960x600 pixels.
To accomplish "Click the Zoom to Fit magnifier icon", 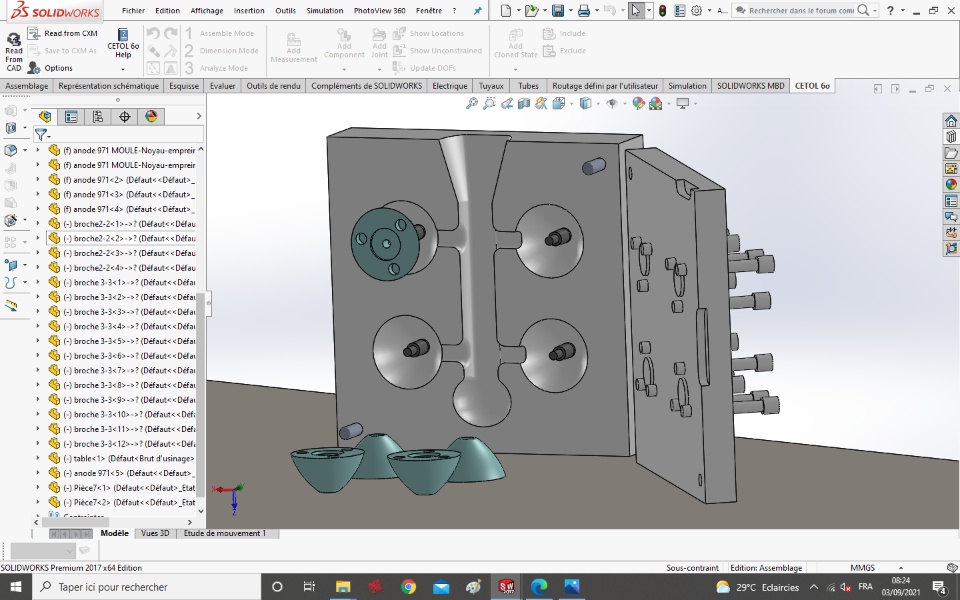I will (x=472, y=103).
